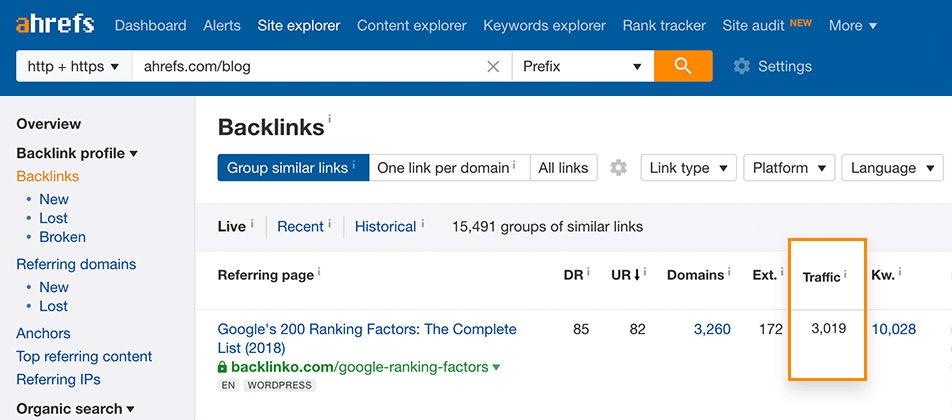
Task: Click the info icon next to Live
Action: (x=251, y=223)
